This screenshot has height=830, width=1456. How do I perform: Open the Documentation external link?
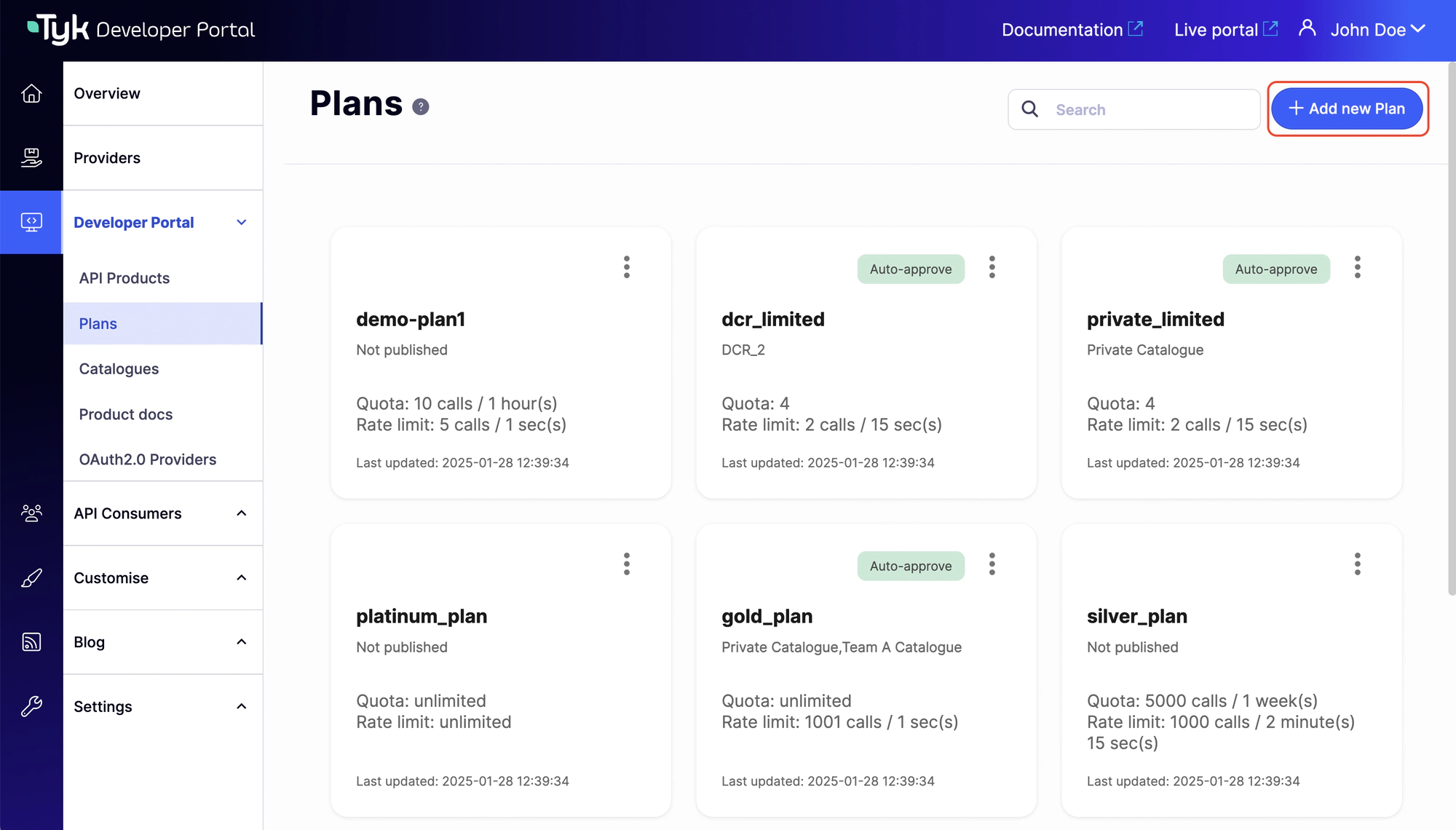(1072, 30)
